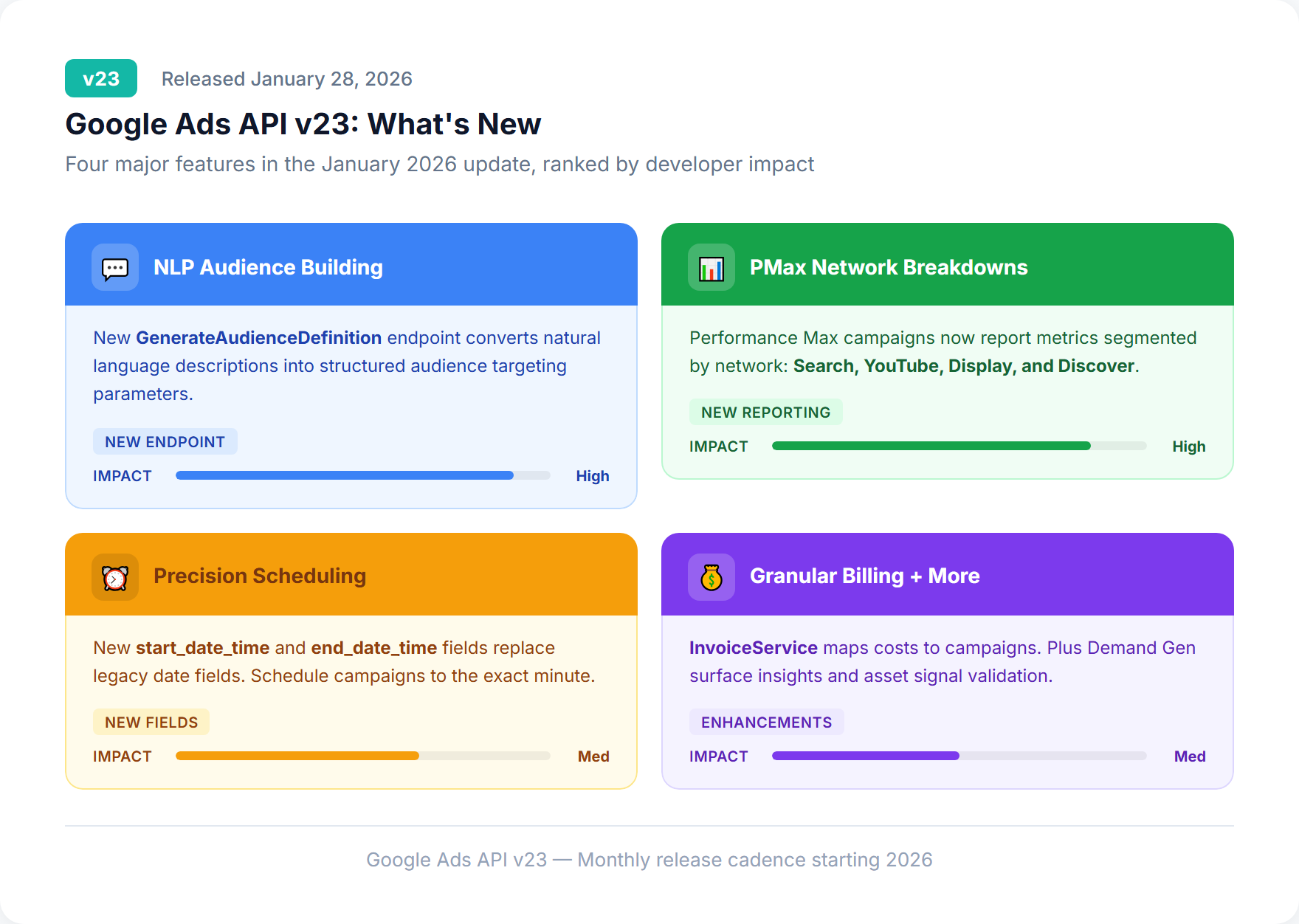Screen dimensions: 1299x924
Task: Open the GenerateAudienceDefinition endpoint link
Action: click(258, 337)
